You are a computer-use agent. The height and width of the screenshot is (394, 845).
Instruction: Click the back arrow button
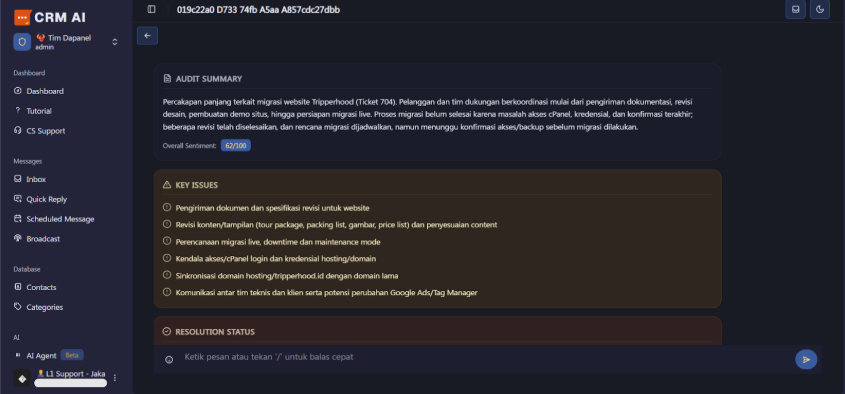147,36
